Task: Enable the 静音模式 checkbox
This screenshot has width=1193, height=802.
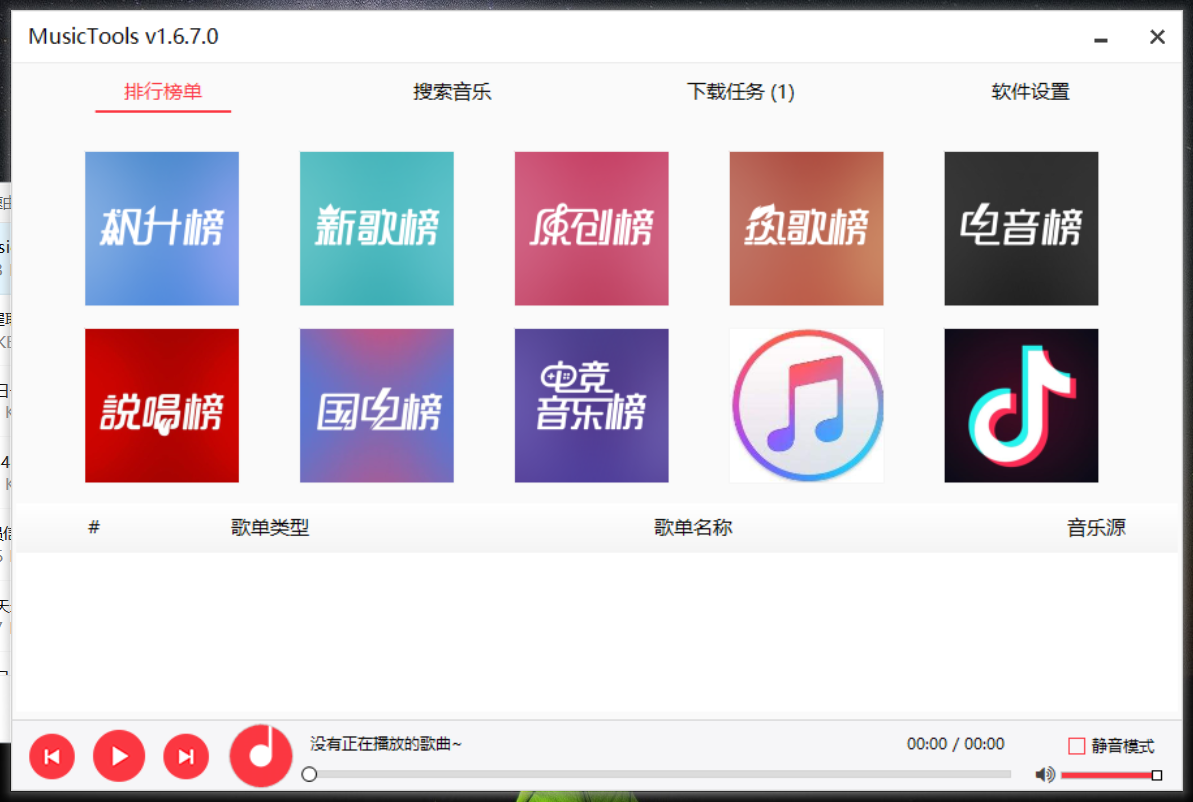Action: click(x=1077, y=746)
